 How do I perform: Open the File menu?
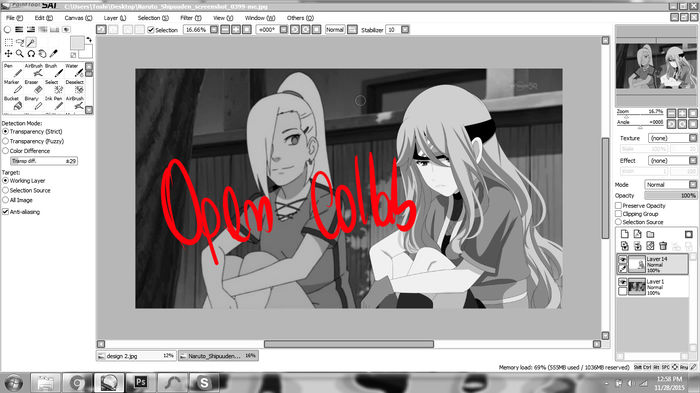[14, 18]
